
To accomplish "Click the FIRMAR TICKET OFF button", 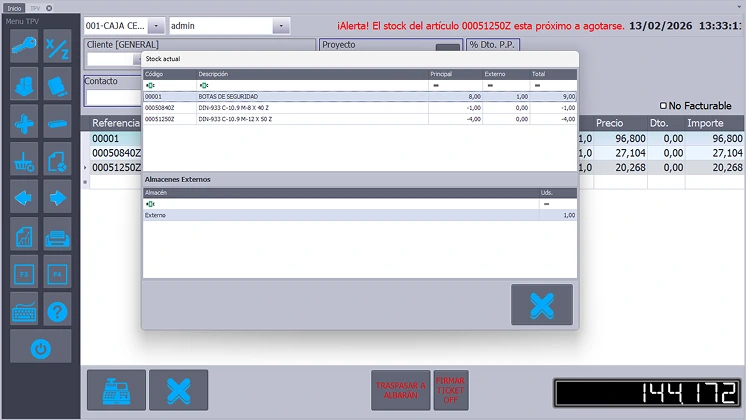I will [x=451, y=390].
